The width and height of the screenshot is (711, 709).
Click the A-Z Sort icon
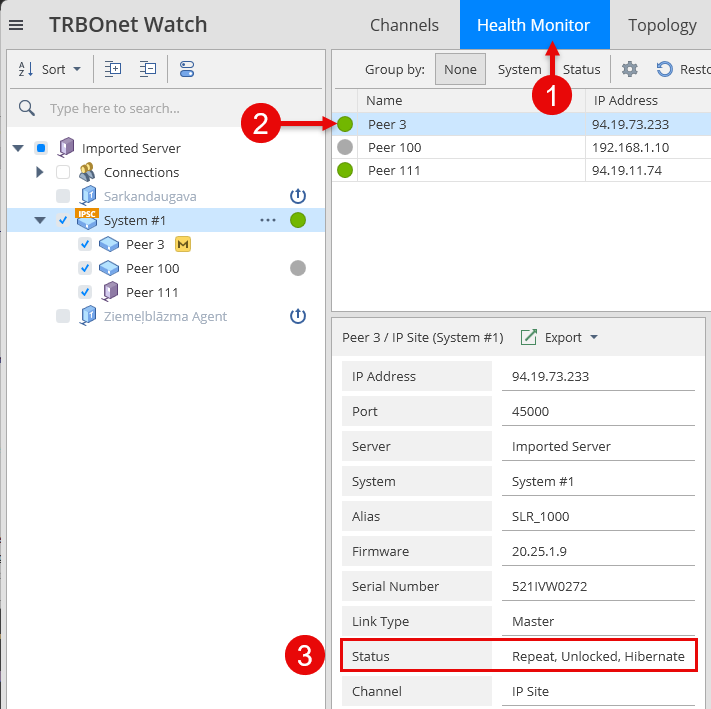tap(25, 69)
